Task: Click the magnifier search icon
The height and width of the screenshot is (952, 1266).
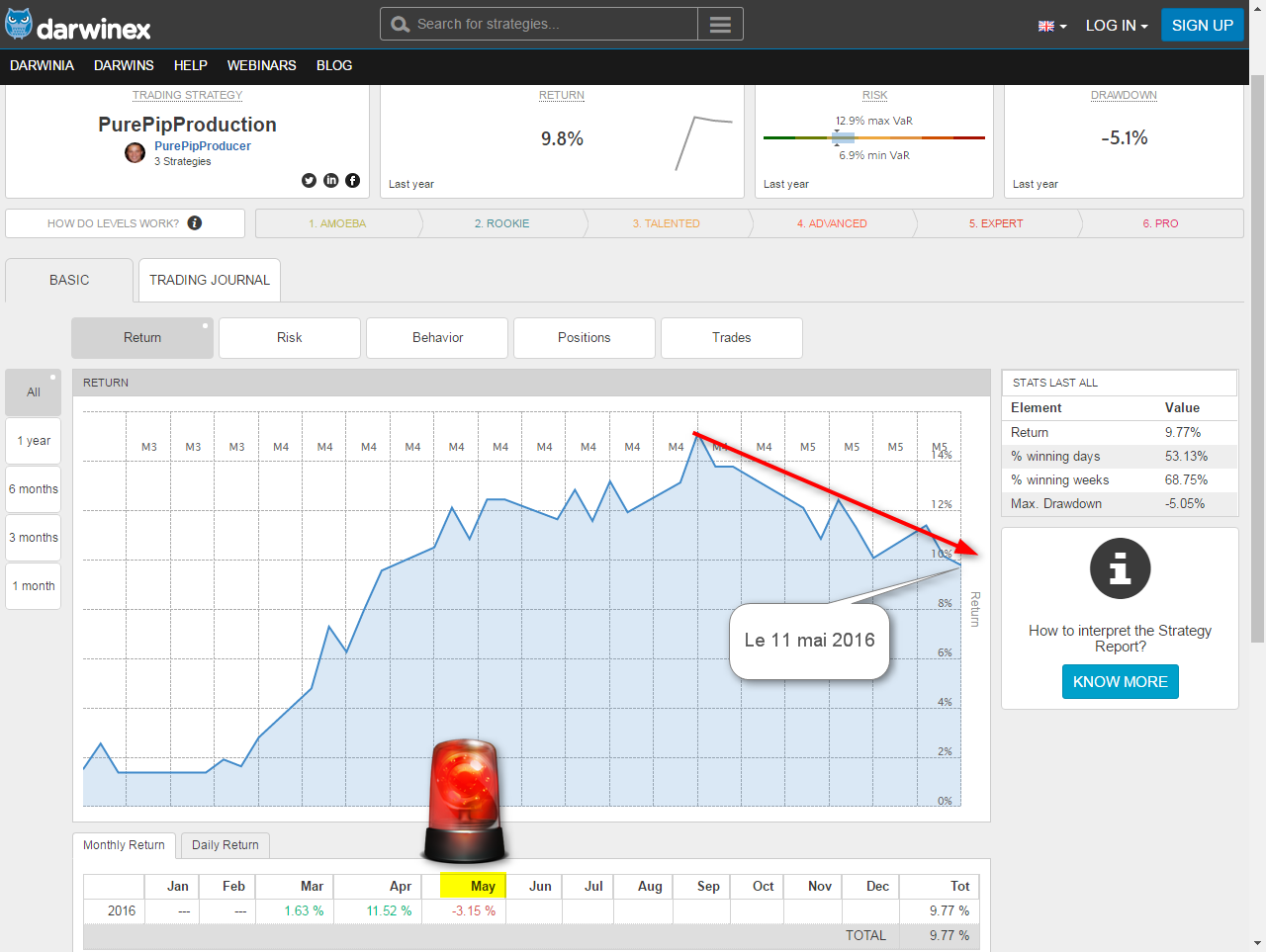Action: click(x=400, y=25)
